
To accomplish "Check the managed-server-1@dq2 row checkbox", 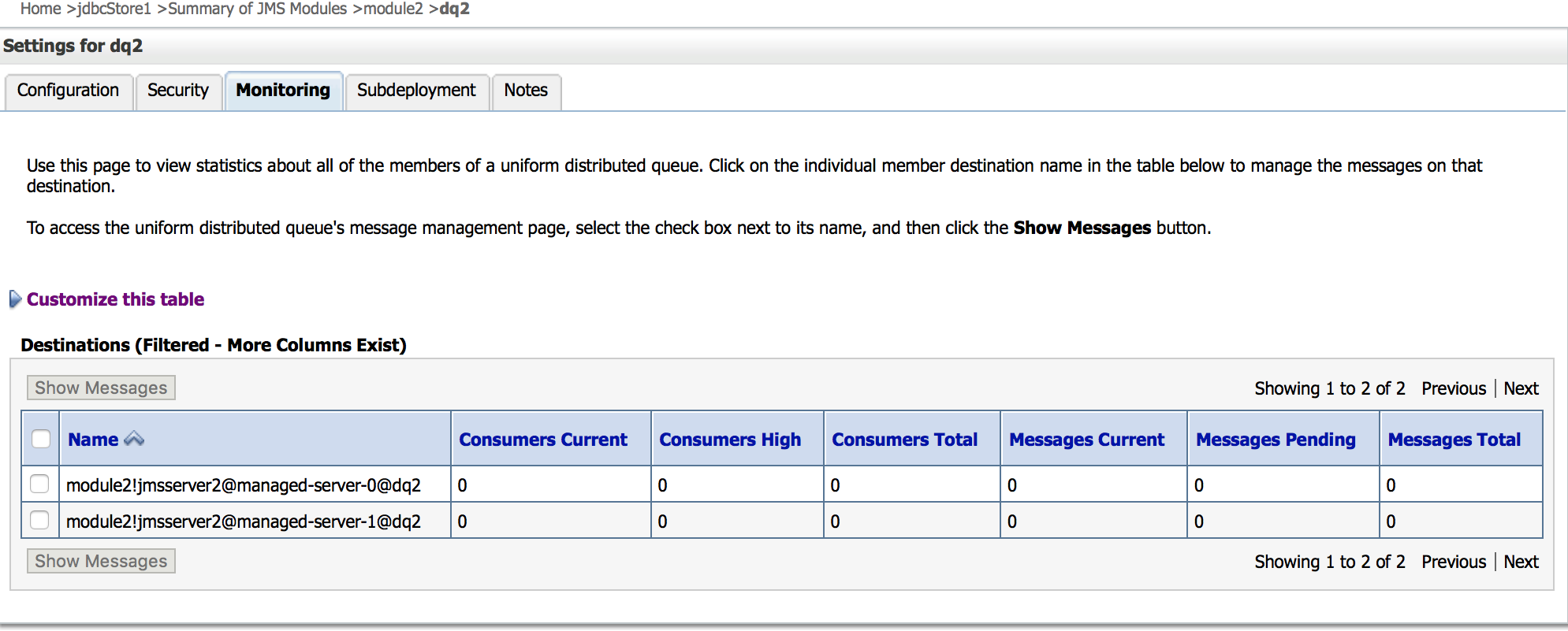I will pyautogui.click(x=39, y=520).
